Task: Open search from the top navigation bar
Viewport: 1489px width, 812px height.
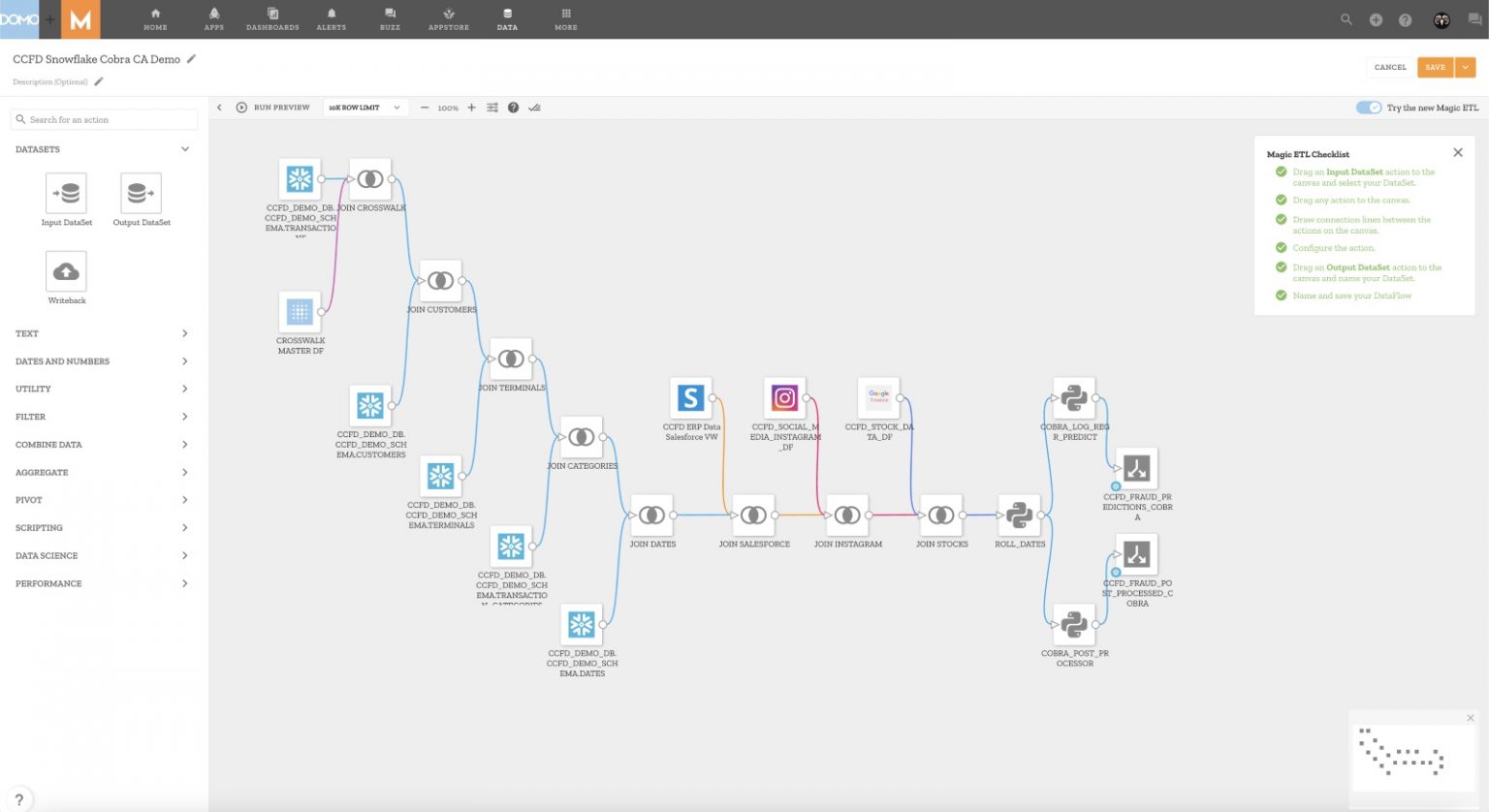Action: click(x=1346, y=18)
